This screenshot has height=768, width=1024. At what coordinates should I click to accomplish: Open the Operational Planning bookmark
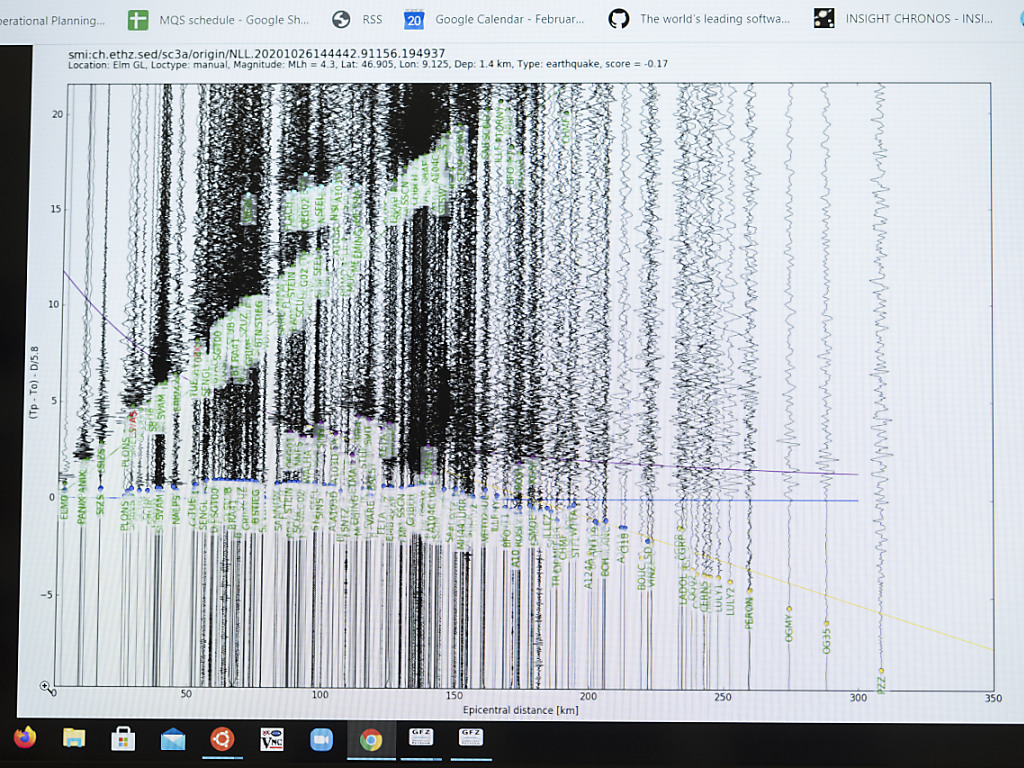click(x=52, y=21)
